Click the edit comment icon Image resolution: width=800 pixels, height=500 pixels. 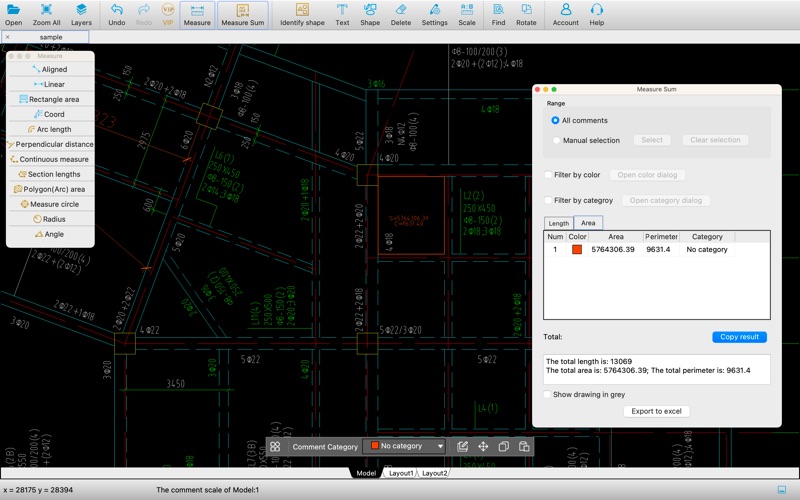[x=462, y=447]
